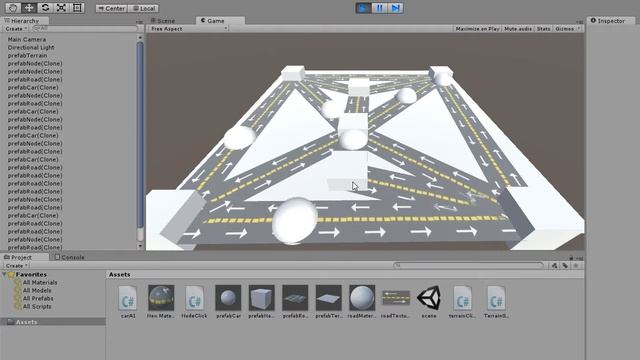Toggle handle rotation Local button
Viewport: 640px width, 360px height.
143,8
